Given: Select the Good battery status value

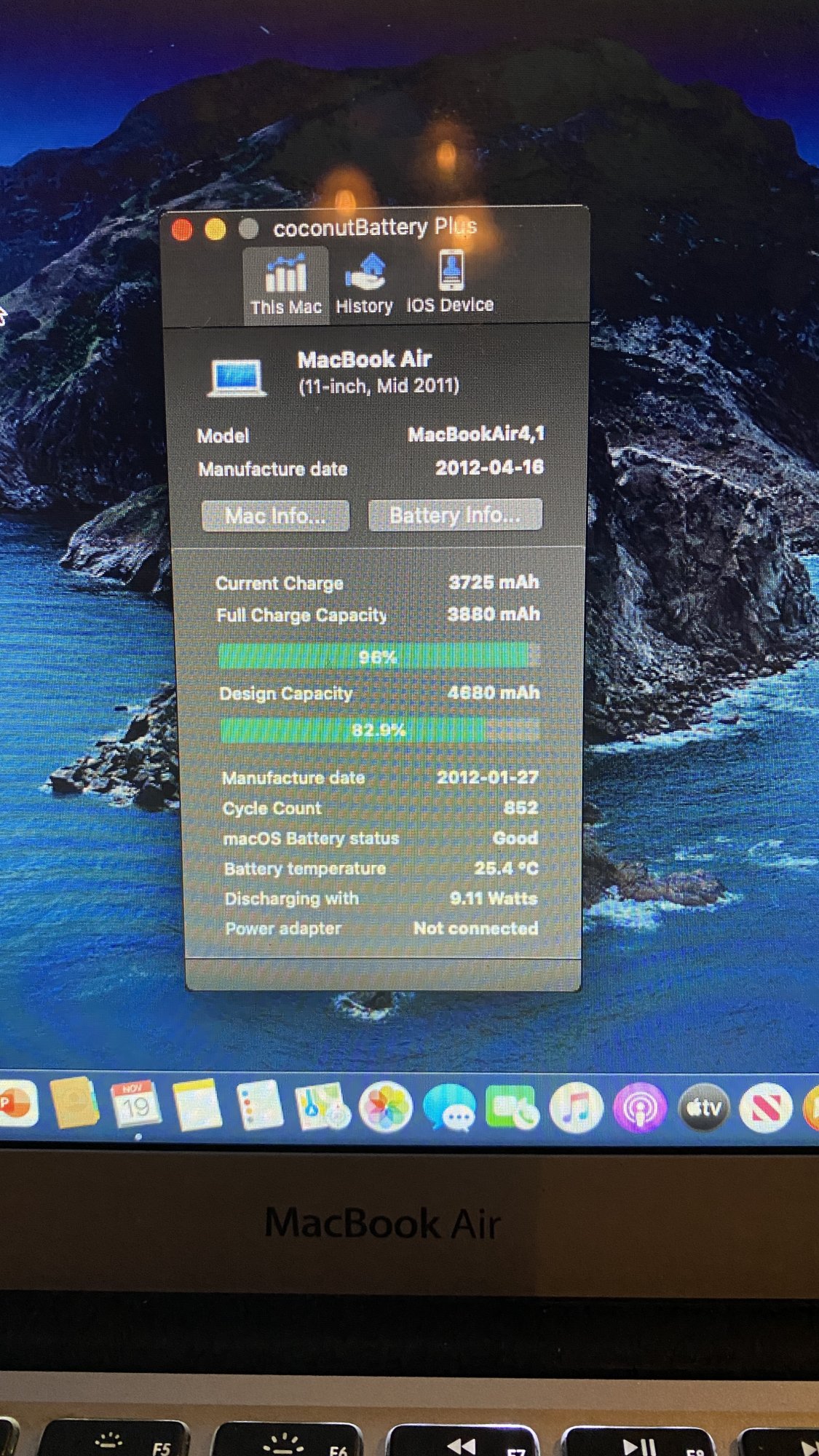Looking at the screenshot, I should 515,838.
